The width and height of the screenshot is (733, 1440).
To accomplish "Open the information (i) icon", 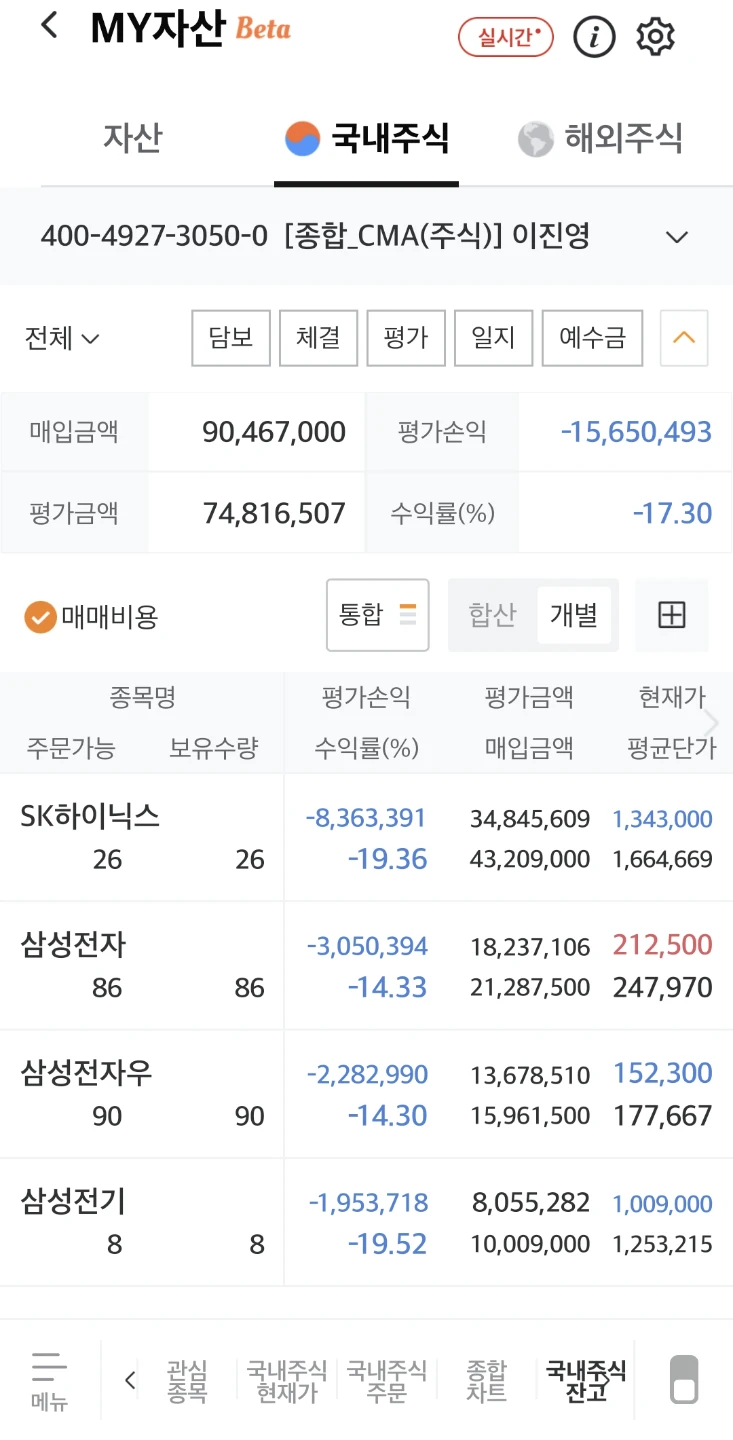I will coord(594,37).
